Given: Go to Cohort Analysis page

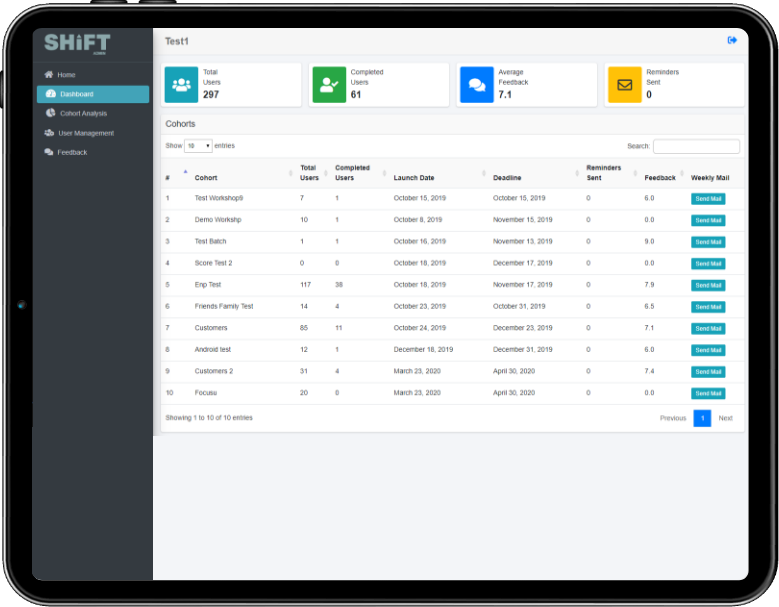Looking at the screenshot, I should point(93,113).
